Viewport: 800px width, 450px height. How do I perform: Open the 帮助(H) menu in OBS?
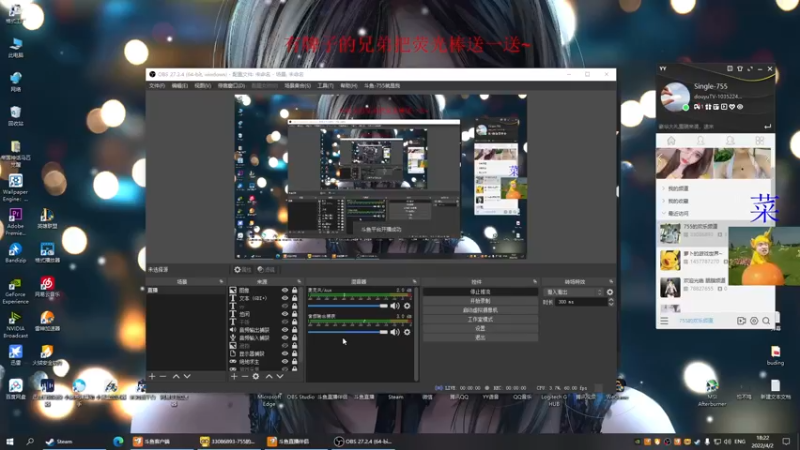click(348, 86)
